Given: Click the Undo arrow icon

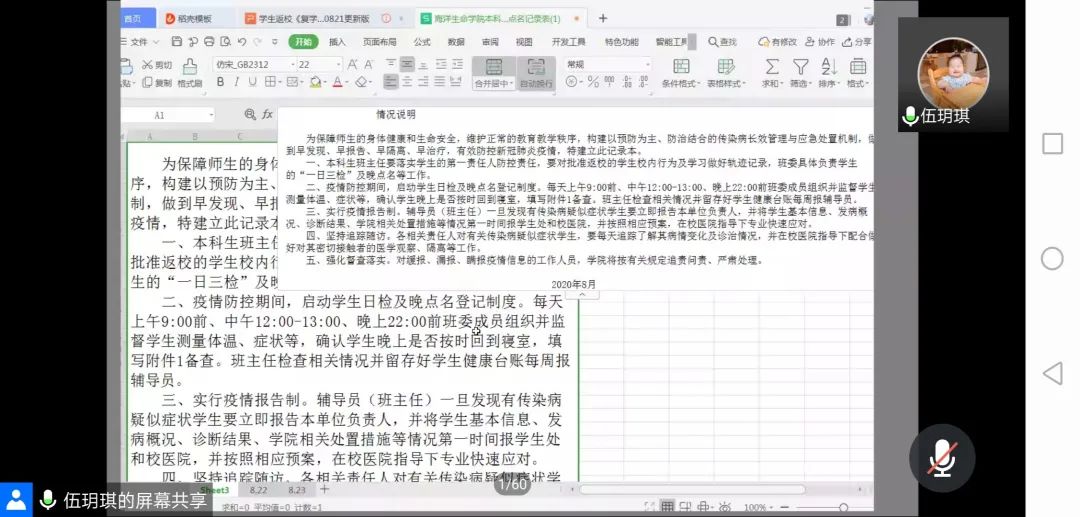Looking at the screenshot, I should (x=243, y=42).
